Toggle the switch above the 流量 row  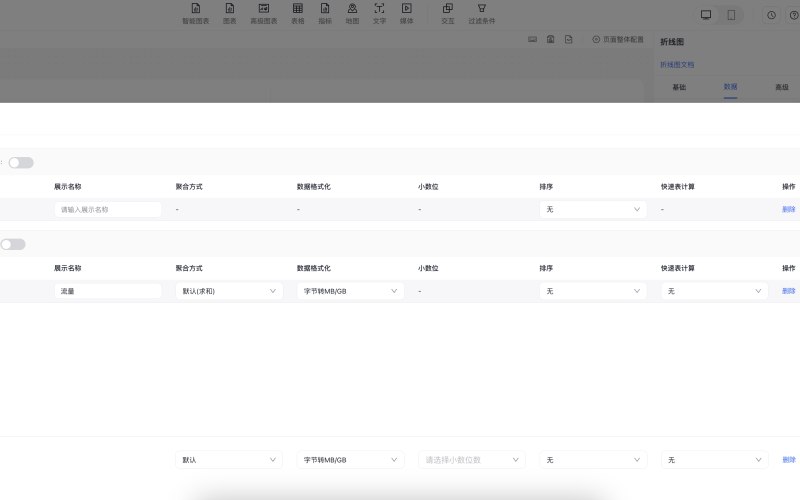pyautogui.click(x=13, y=244)
